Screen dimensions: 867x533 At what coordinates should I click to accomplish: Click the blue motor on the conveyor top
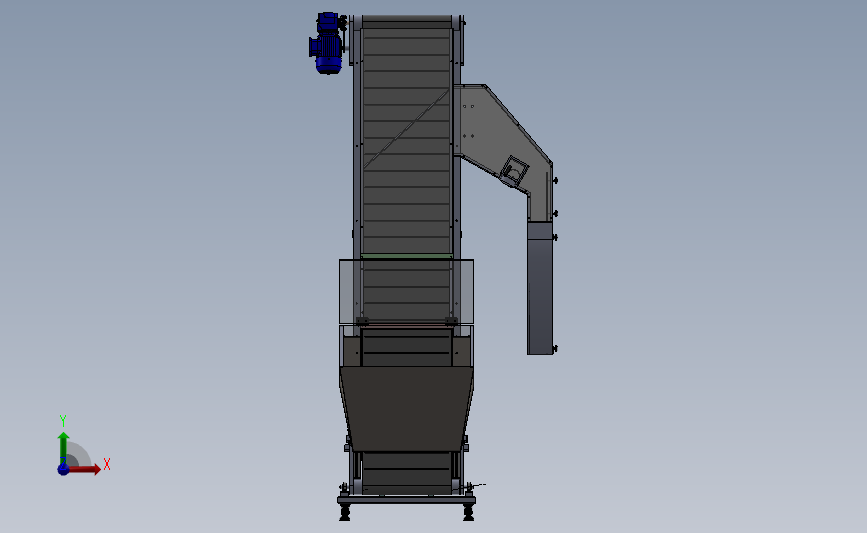327,43
